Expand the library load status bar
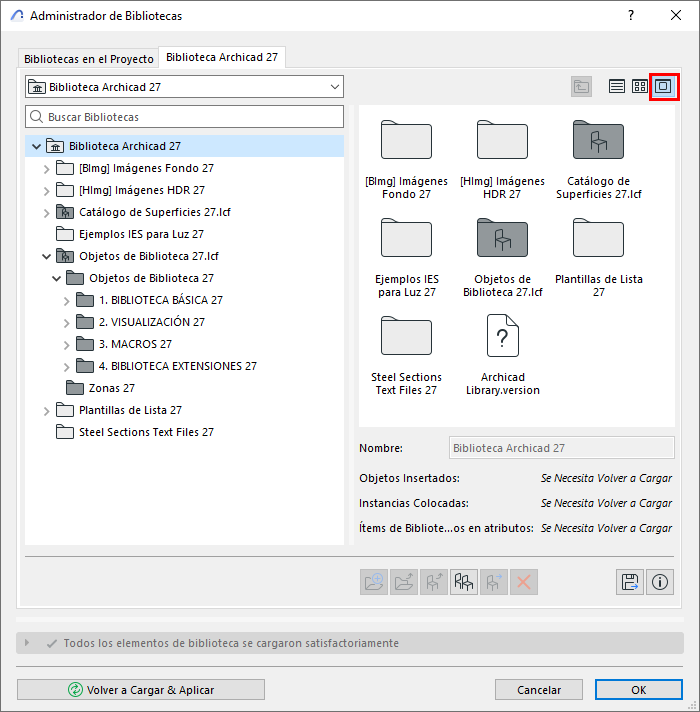The image size is (700, 712). (27, 643)
